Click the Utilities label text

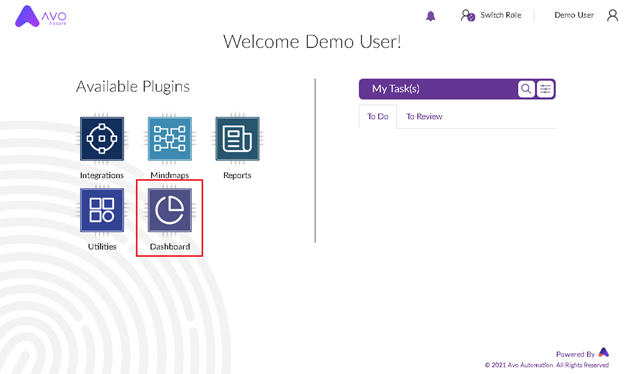pyautogui.click(x=102, y=247)
